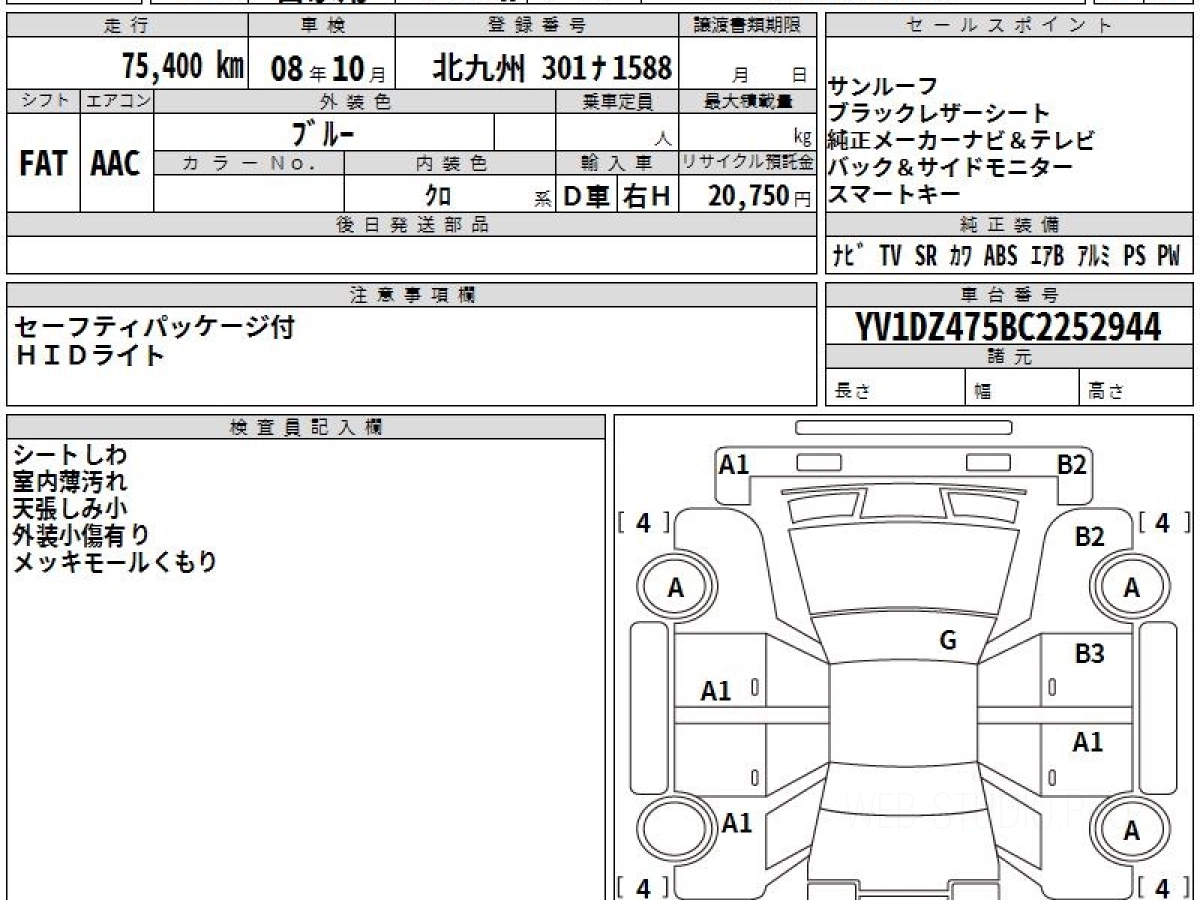This screenshot has height=900, width=1200.
Task: Select the G mark on the windshield
Action: (x=948, y=641)
